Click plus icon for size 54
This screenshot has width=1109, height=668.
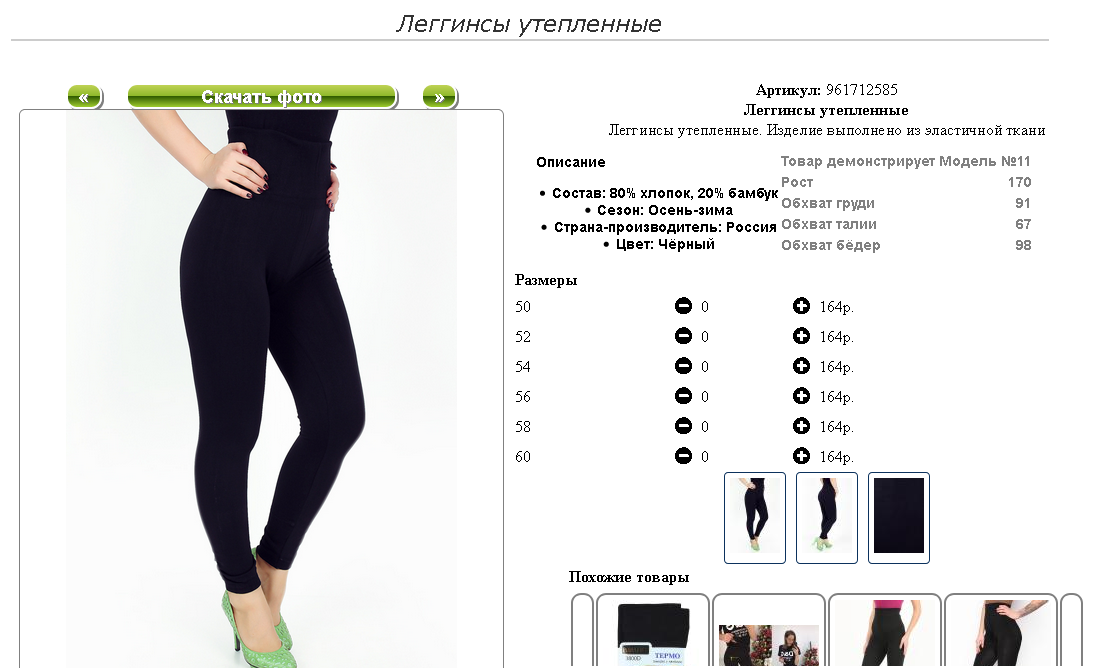[x=801, y=366]
